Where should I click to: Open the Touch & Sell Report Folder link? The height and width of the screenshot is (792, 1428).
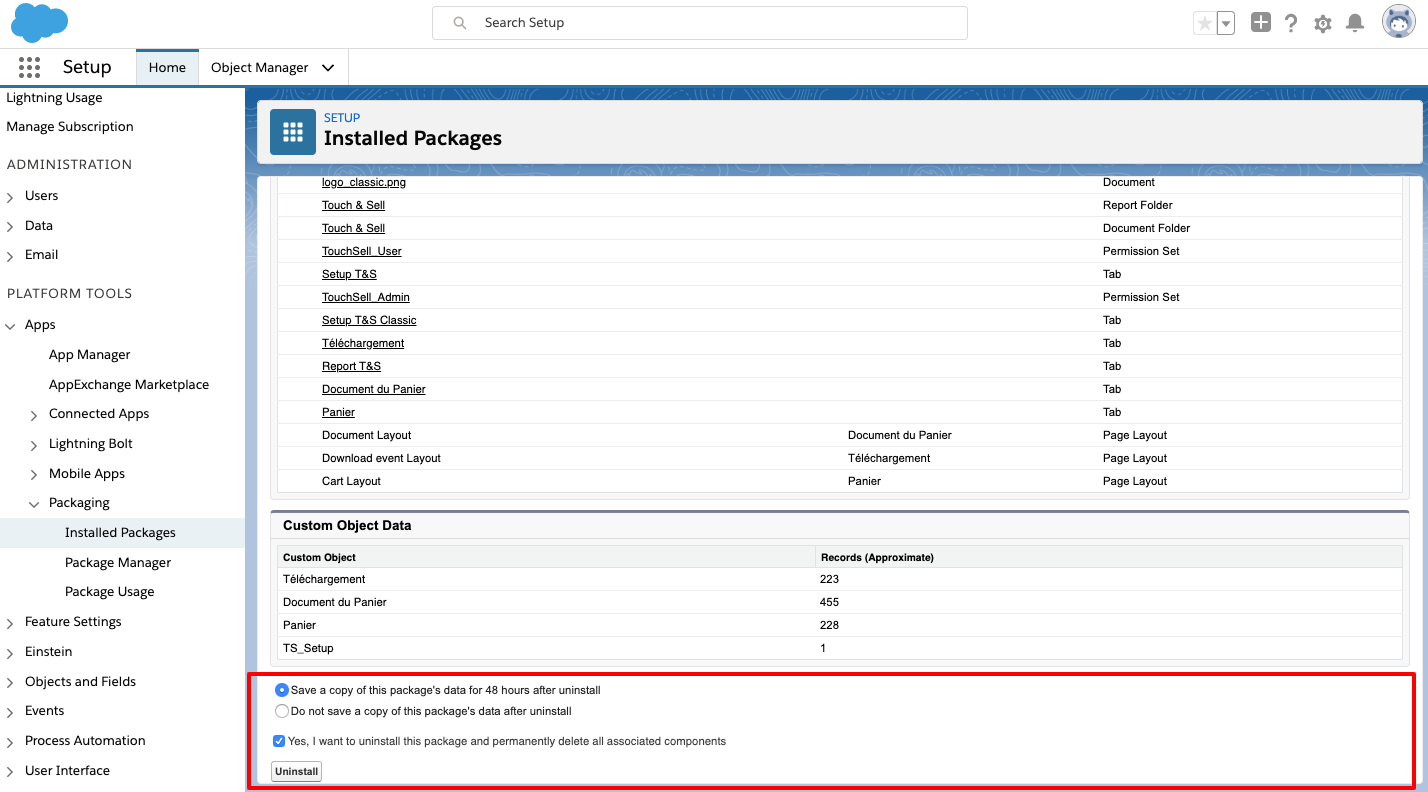click(353, 205)
